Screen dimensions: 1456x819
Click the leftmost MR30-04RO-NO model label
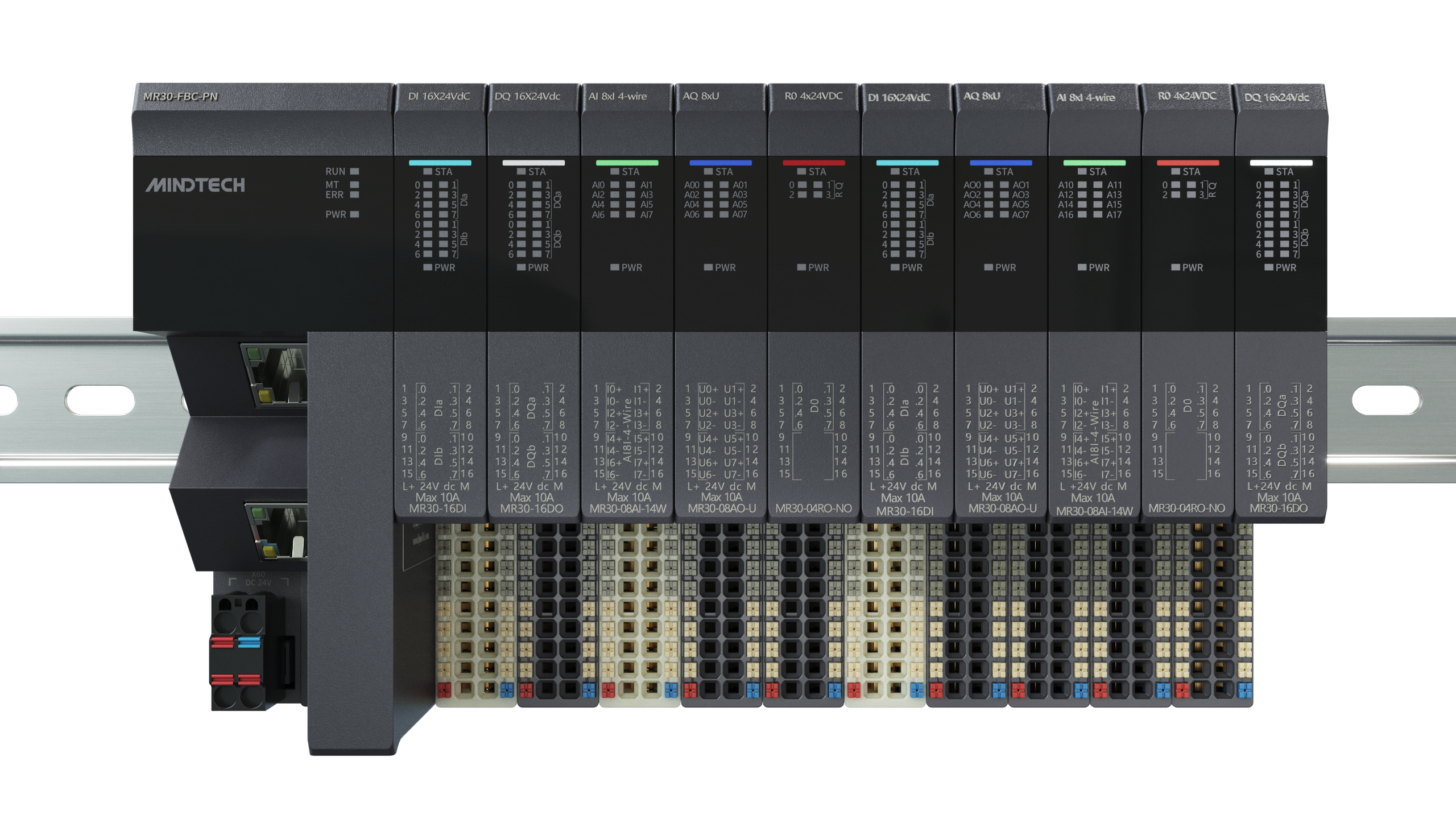pyautogui.click(x=813, y=508)
